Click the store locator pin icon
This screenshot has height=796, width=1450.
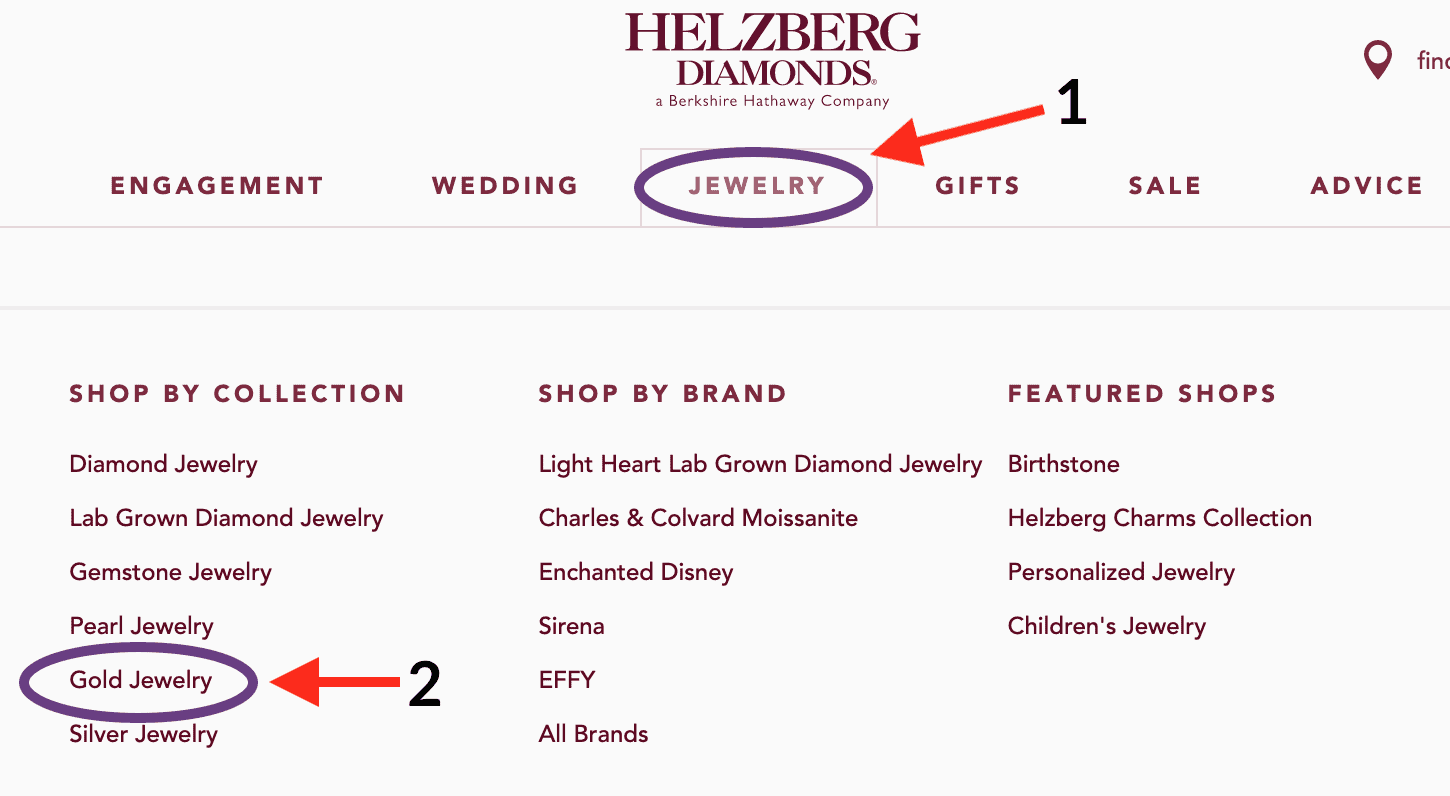(1377, 59)
